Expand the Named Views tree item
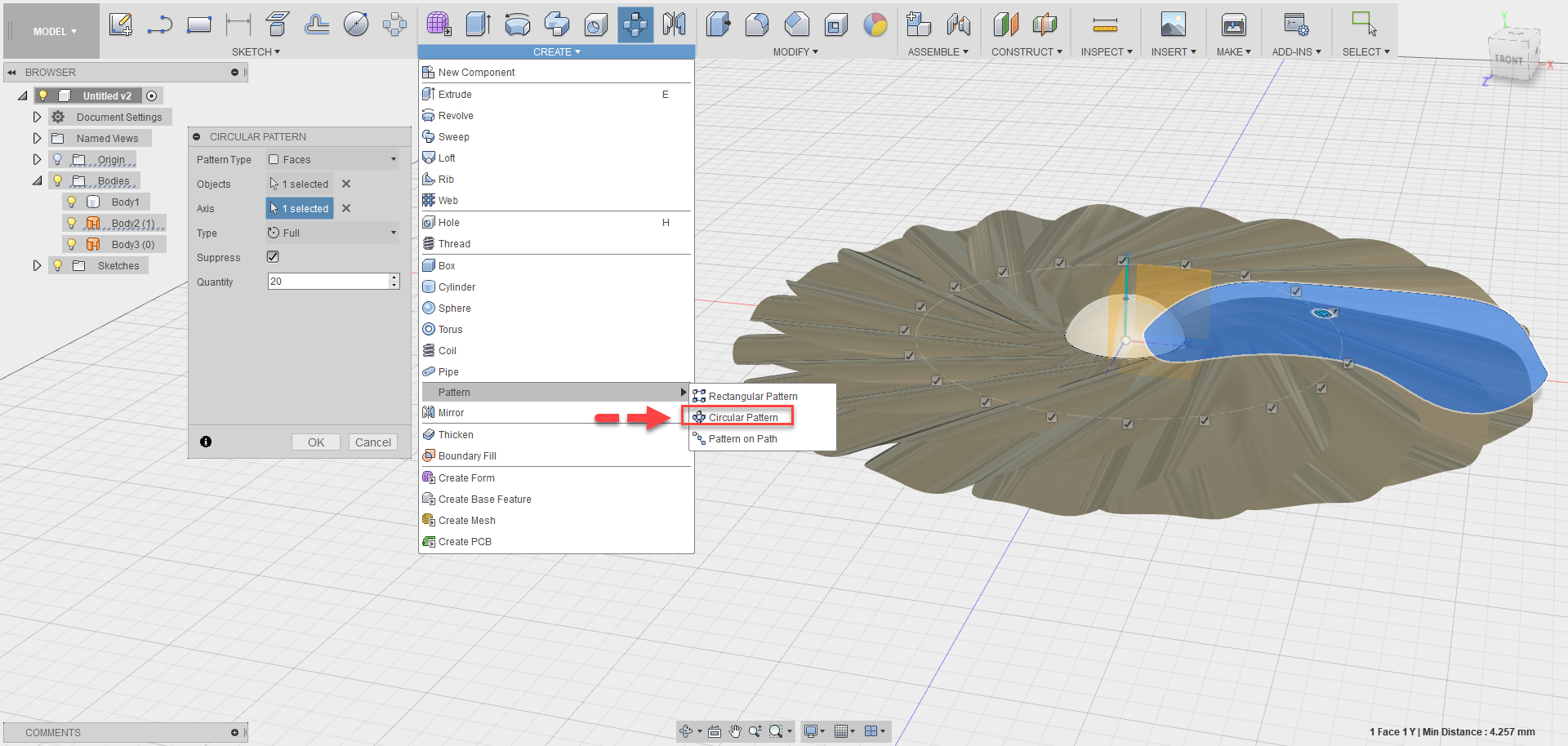Screen dimensions: 1568x746 coord(37,138)
